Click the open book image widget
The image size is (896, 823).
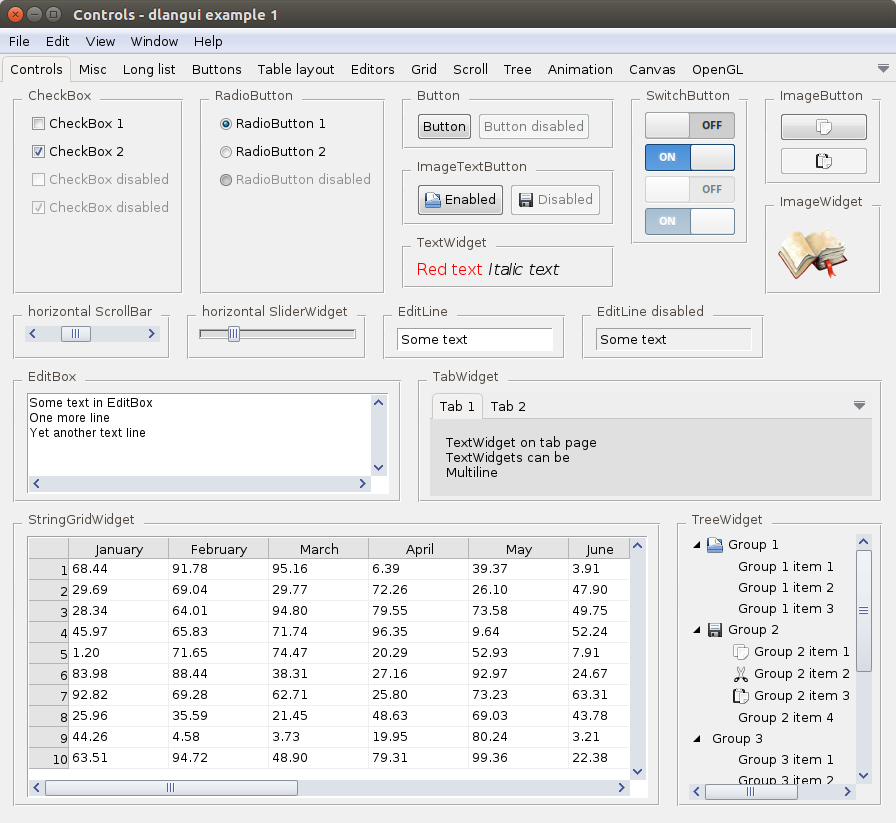(812, 254)
